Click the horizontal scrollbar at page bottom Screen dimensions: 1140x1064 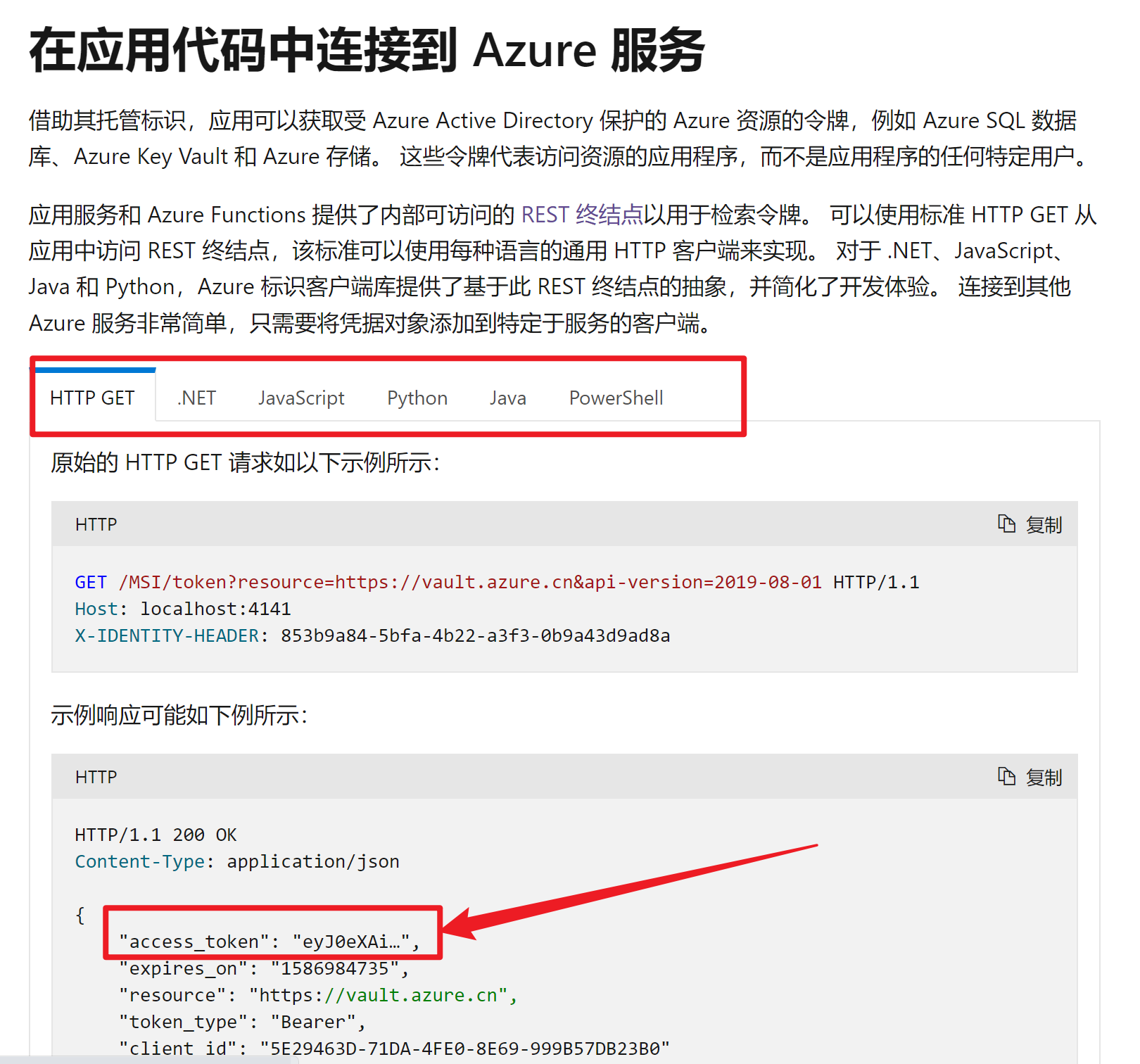click(148, 1059)
